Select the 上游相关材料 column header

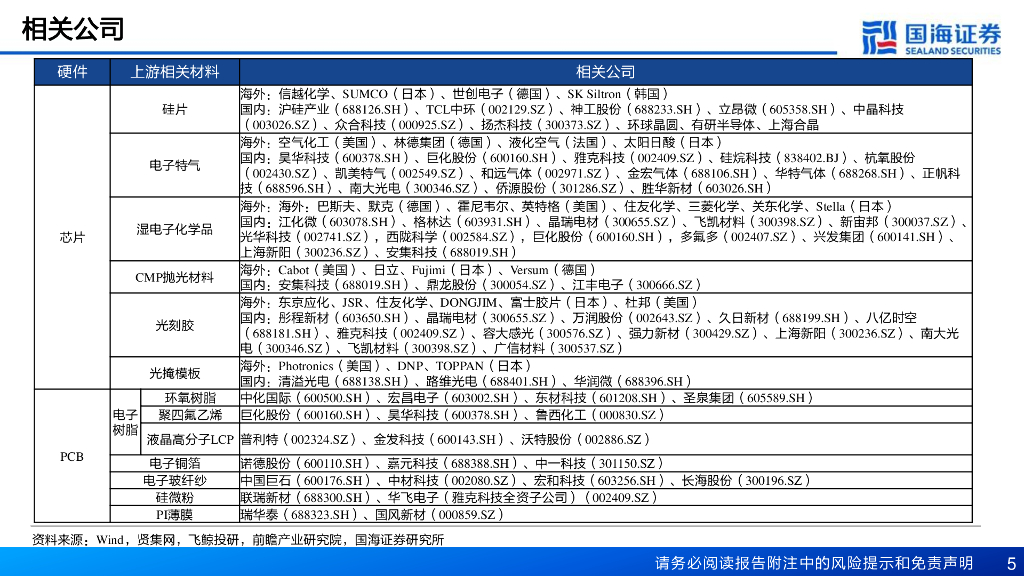(174, 72)
